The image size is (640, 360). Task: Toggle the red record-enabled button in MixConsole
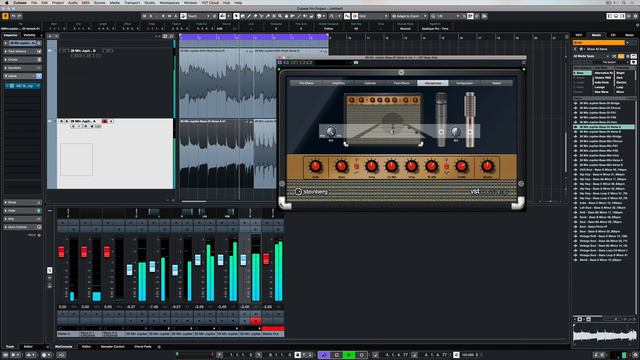256,321
